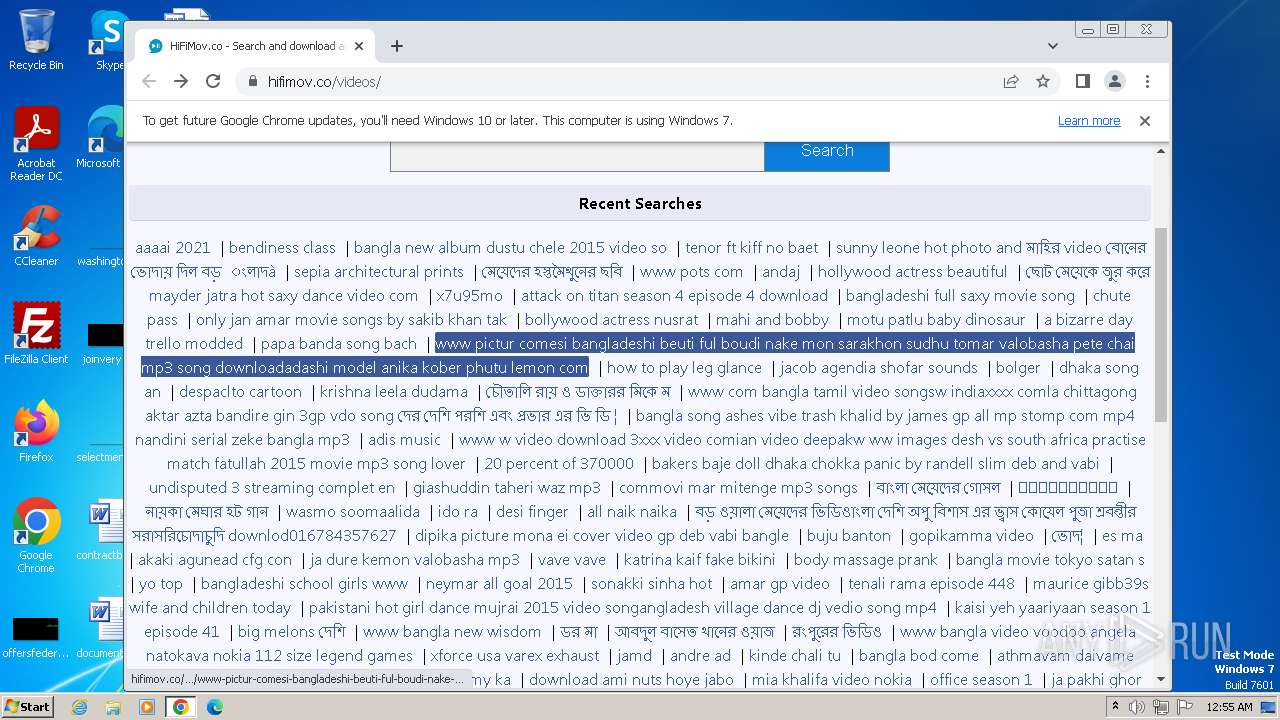Show hidden system tray icons
Screen dimensions: 1280x720
pos(1115,707)
